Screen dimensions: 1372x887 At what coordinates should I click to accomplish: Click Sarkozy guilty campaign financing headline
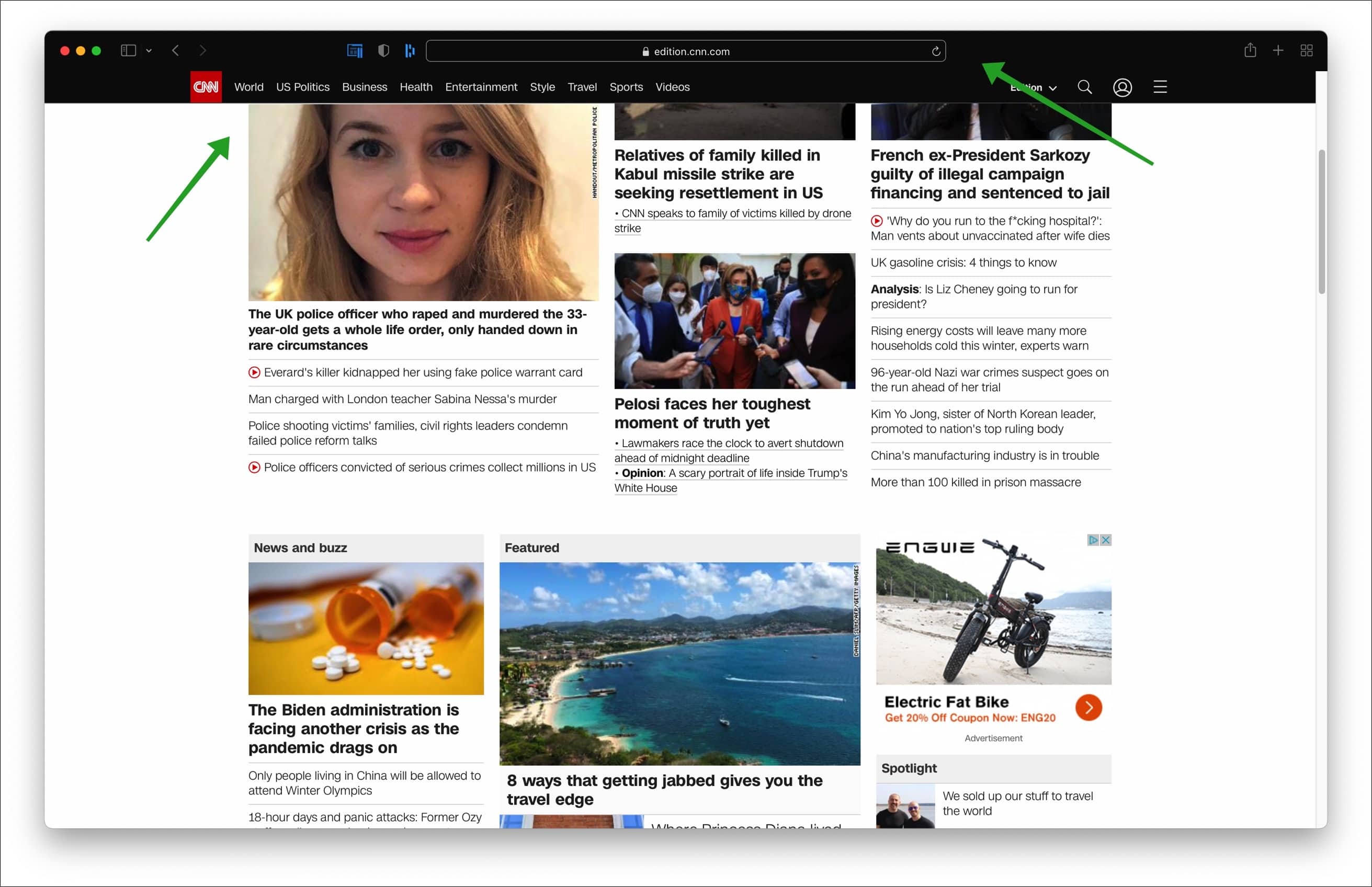point(991,174)
